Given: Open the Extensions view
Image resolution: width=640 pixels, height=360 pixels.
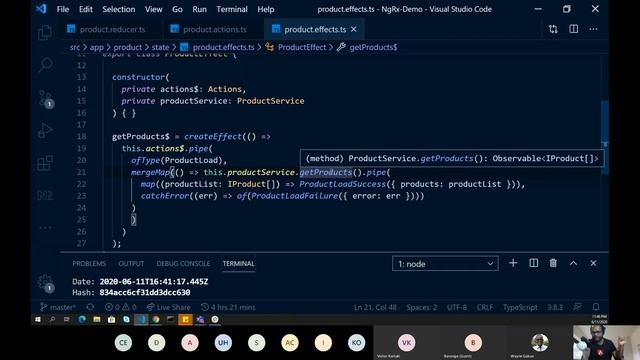Looking at the screenshot, I should tap(45, 163).
